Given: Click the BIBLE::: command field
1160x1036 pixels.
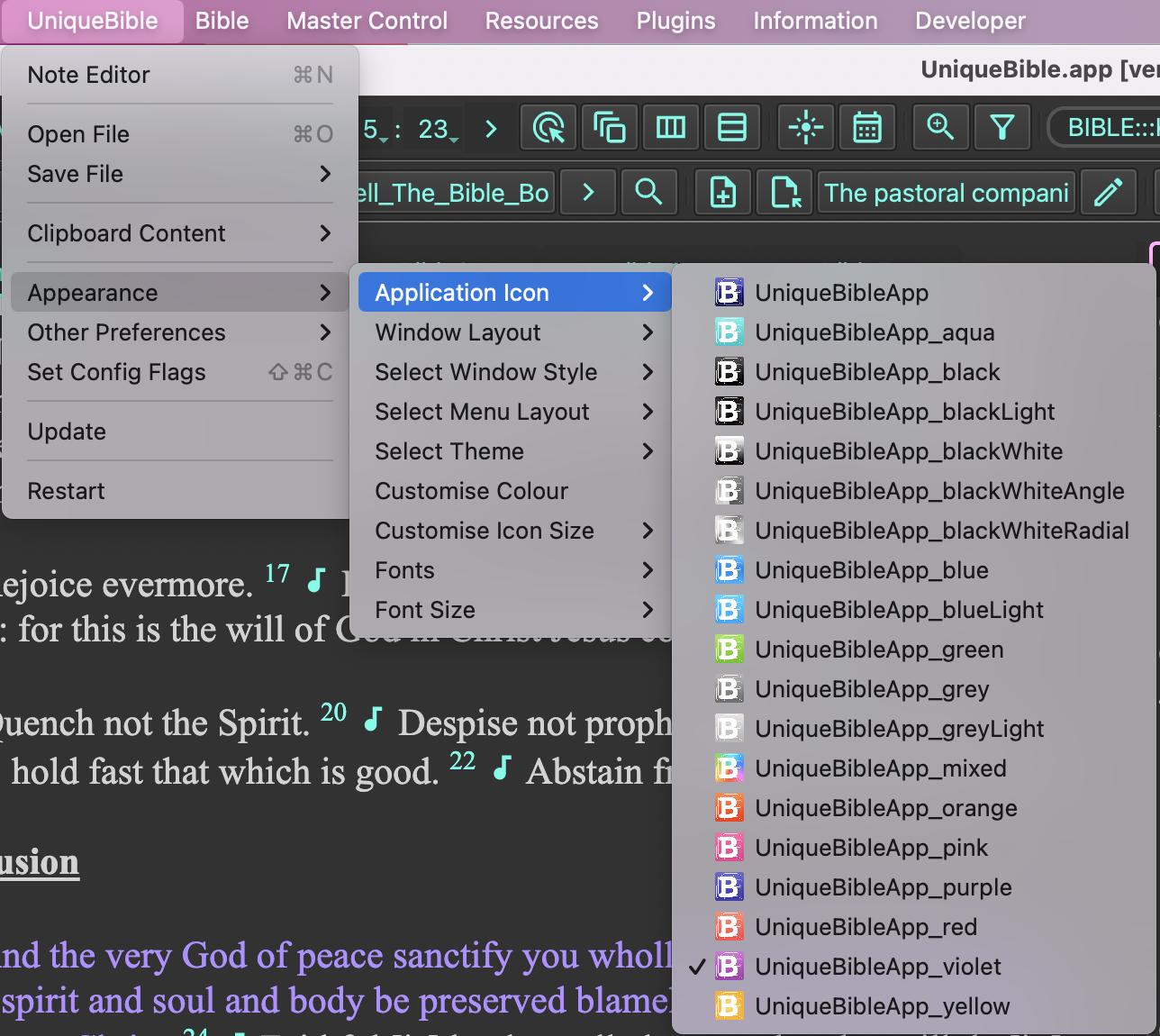Looking at the screenshot, I should [1105, 128].
